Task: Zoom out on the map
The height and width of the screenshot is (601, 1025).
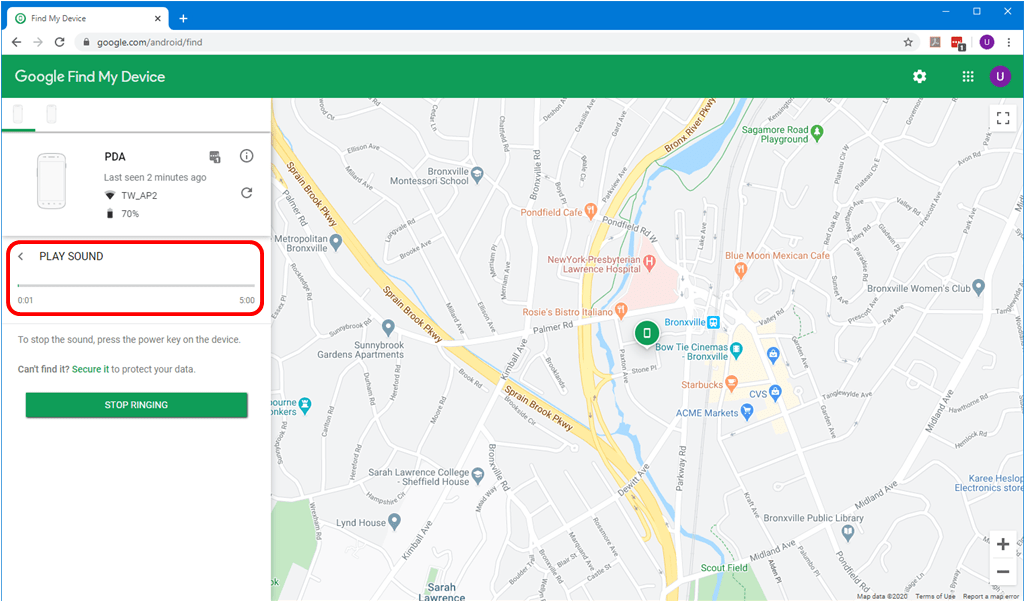Action: coord(1003,572)
